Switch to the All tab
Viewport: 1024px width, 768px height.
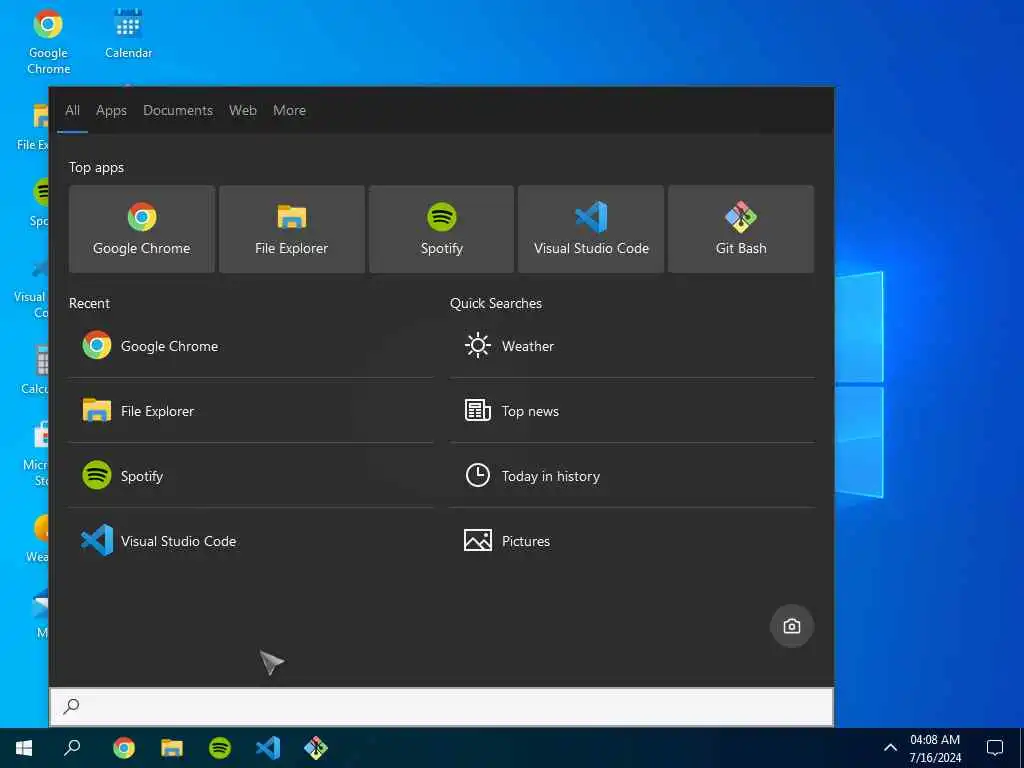(x=72, y=110)
